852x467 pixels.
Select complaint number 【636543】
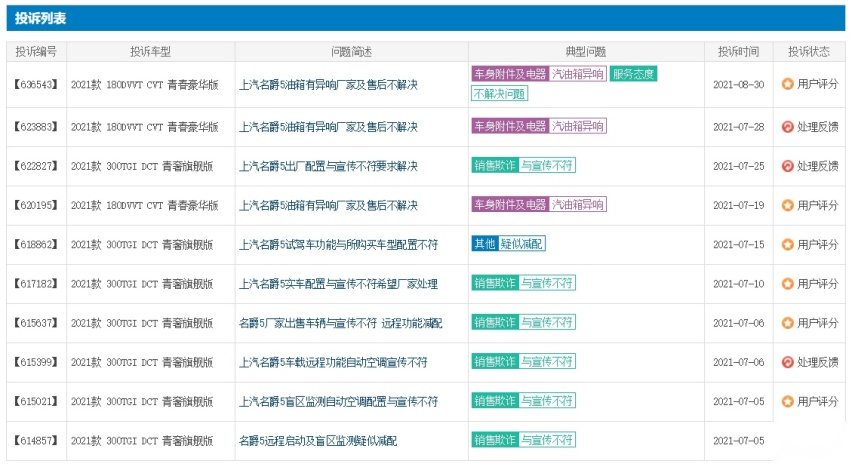click(x=36, y=84)
